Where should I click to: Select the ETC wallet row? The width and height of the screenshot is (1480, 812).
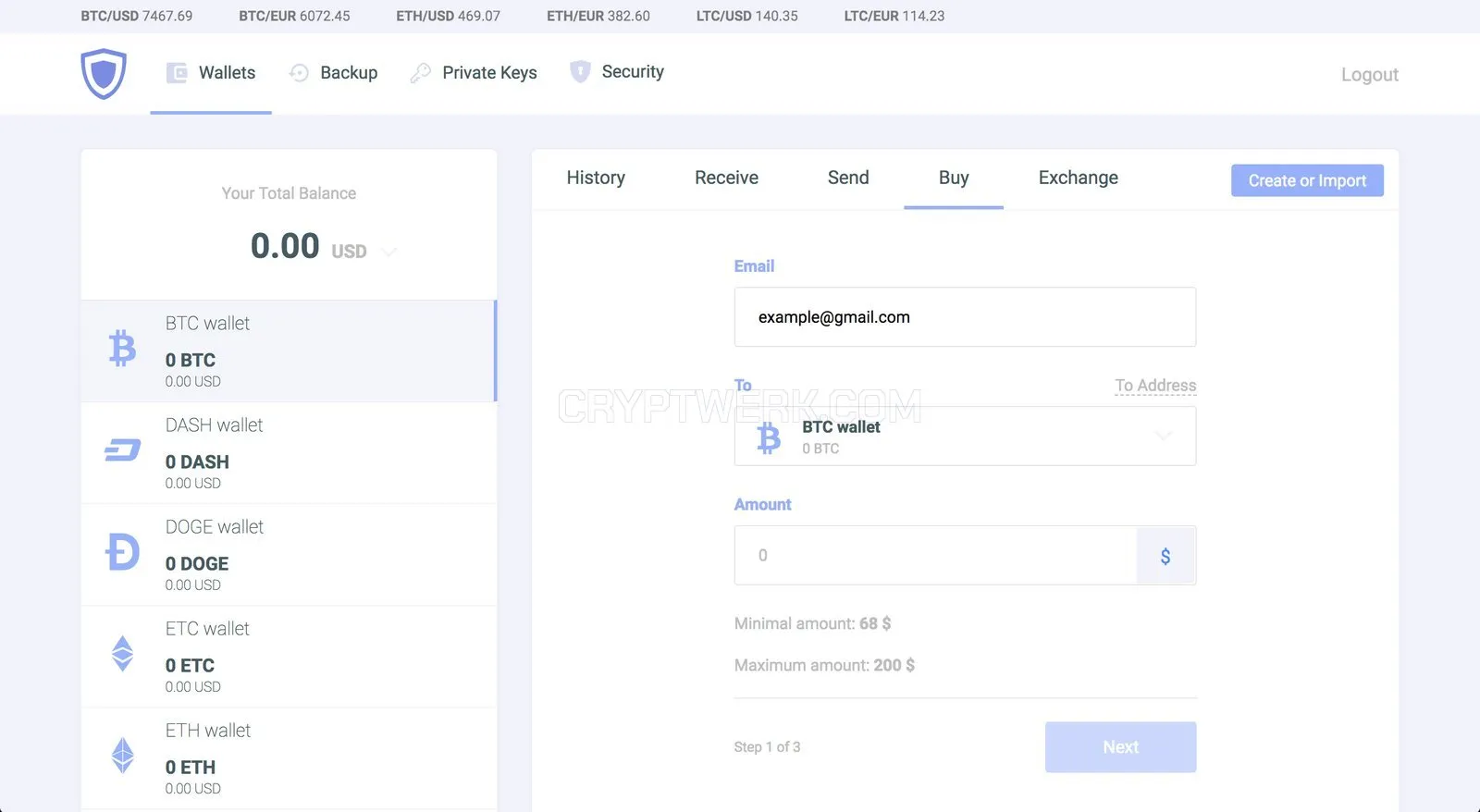click(x=289, y=657)
